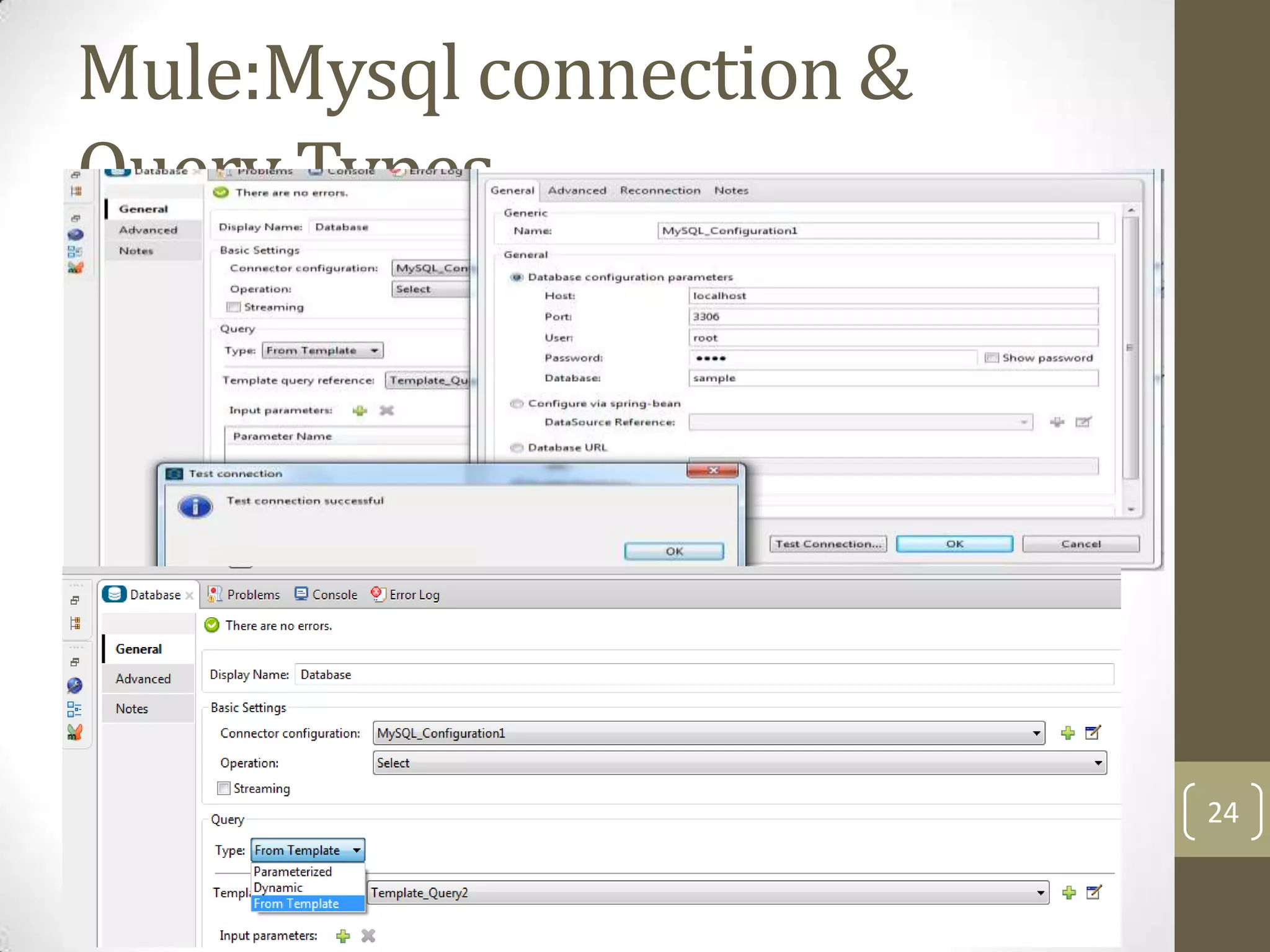Remove input parameter in lower panel
Image resolution: width=1270 pixels, height=952 pixels.
coord(368,936)
